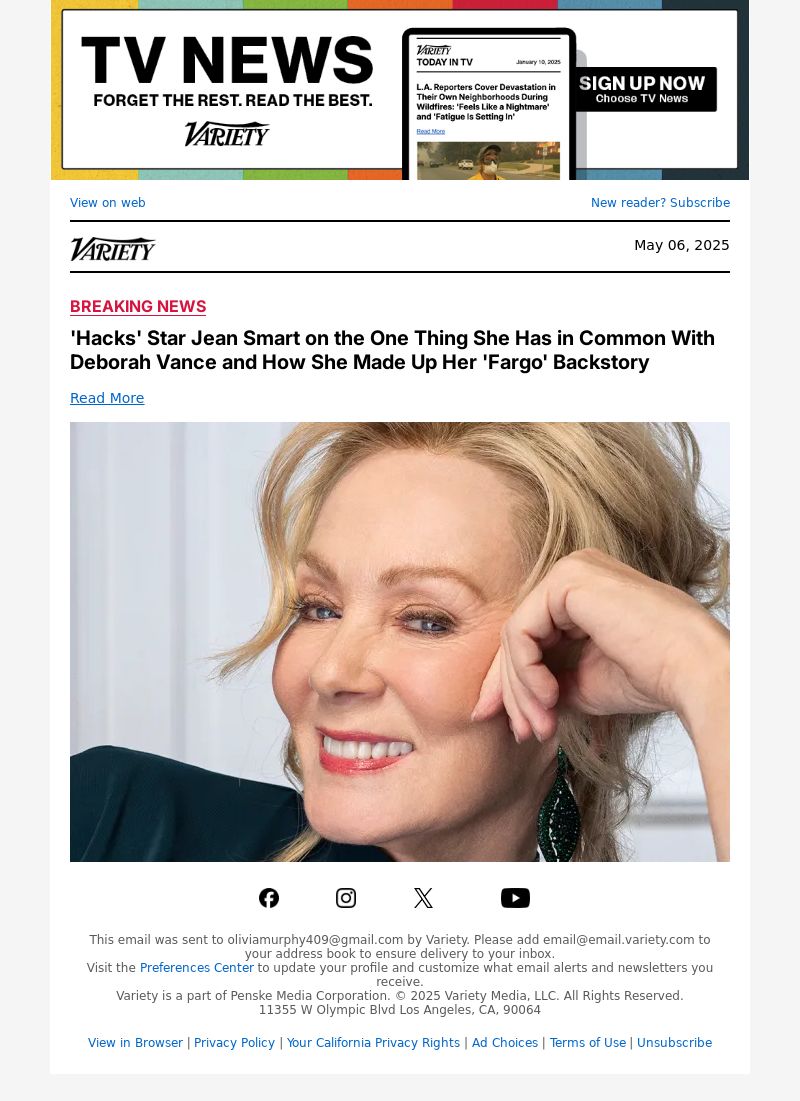Image resolution: width=800 pixels, height=1101 pixels.
Task: Follow the Read More link
Action: 107,398
